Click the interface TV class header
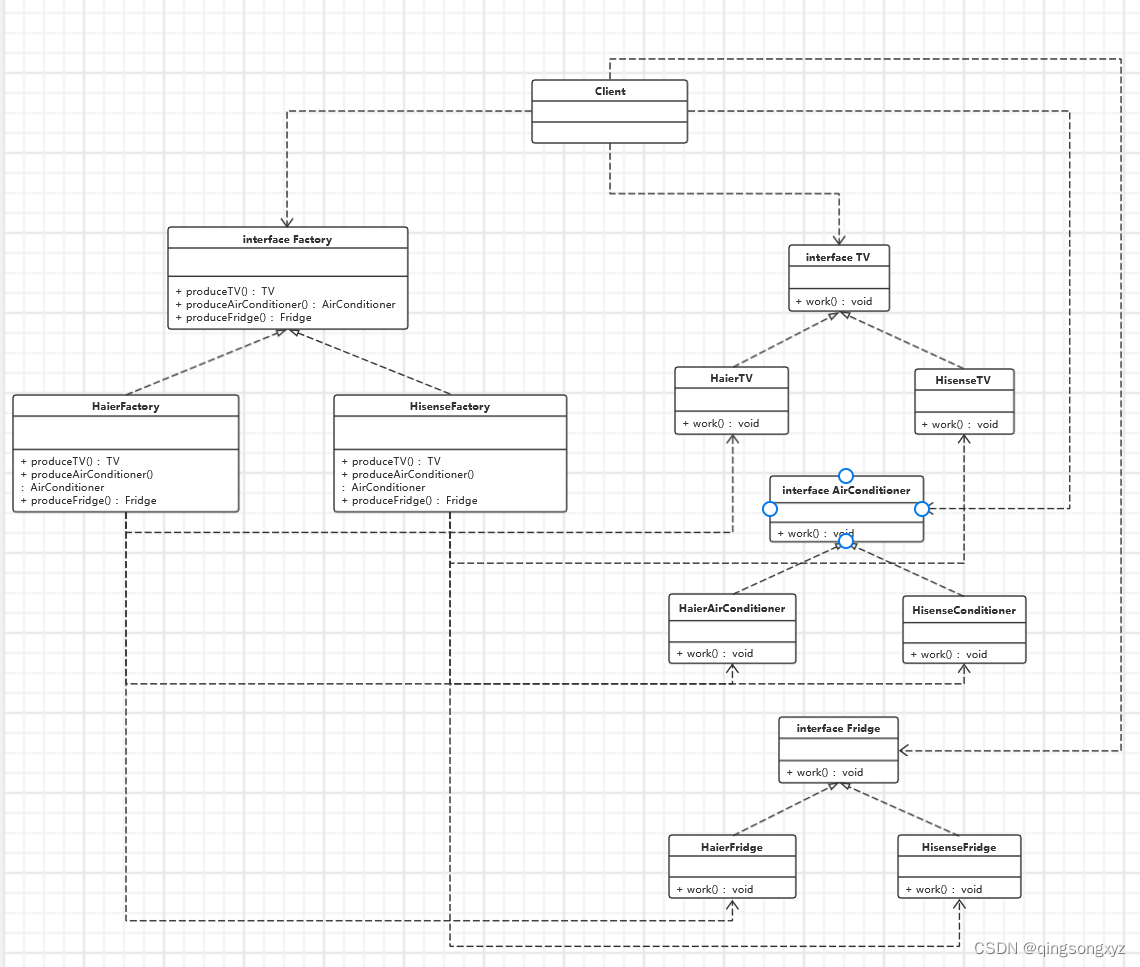This screenshot has width=1140, height=967. (x=838, y=257)
